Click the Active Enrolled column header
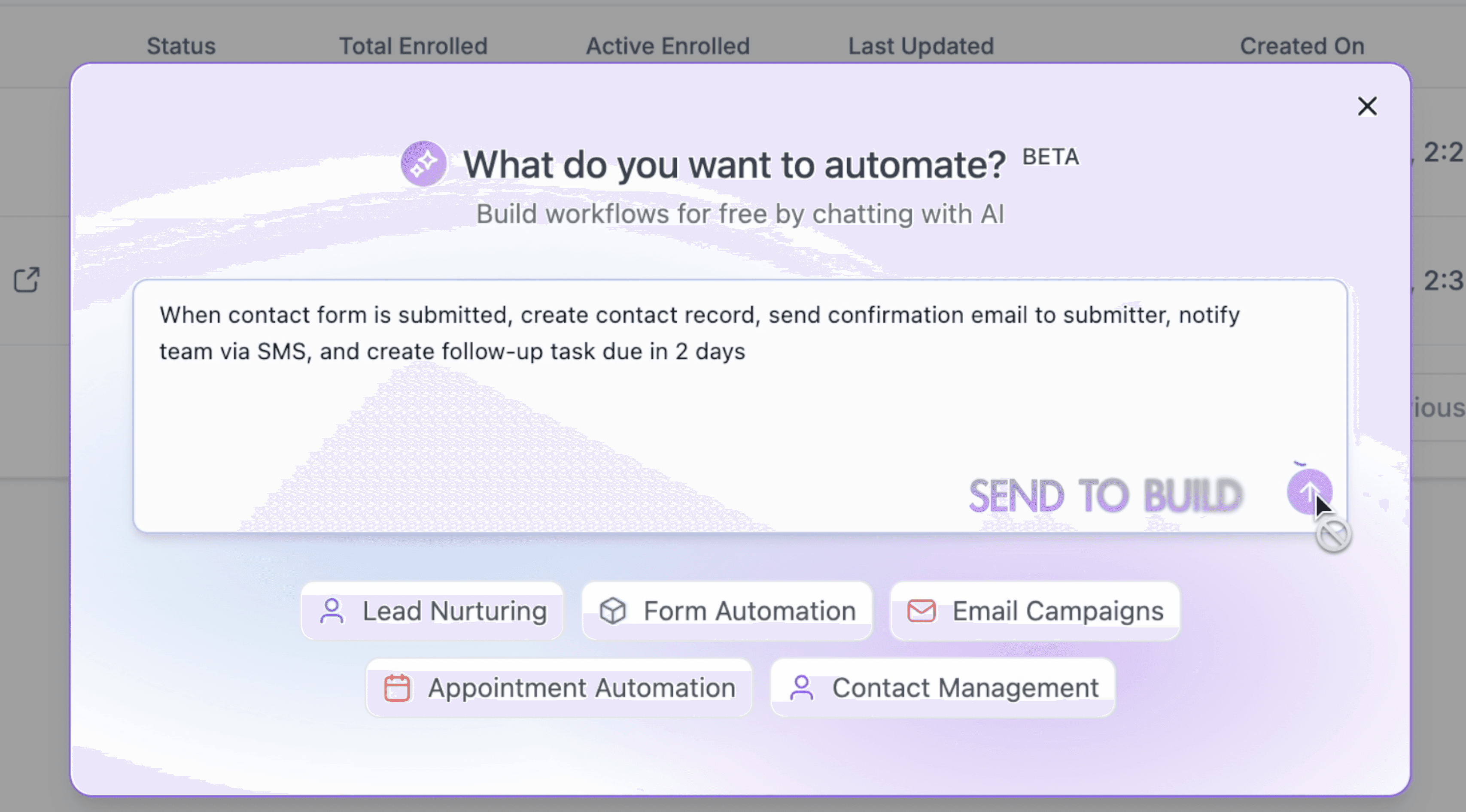Image resolution: width=1466 pixels, height=812 pixels. click(668, 46)
